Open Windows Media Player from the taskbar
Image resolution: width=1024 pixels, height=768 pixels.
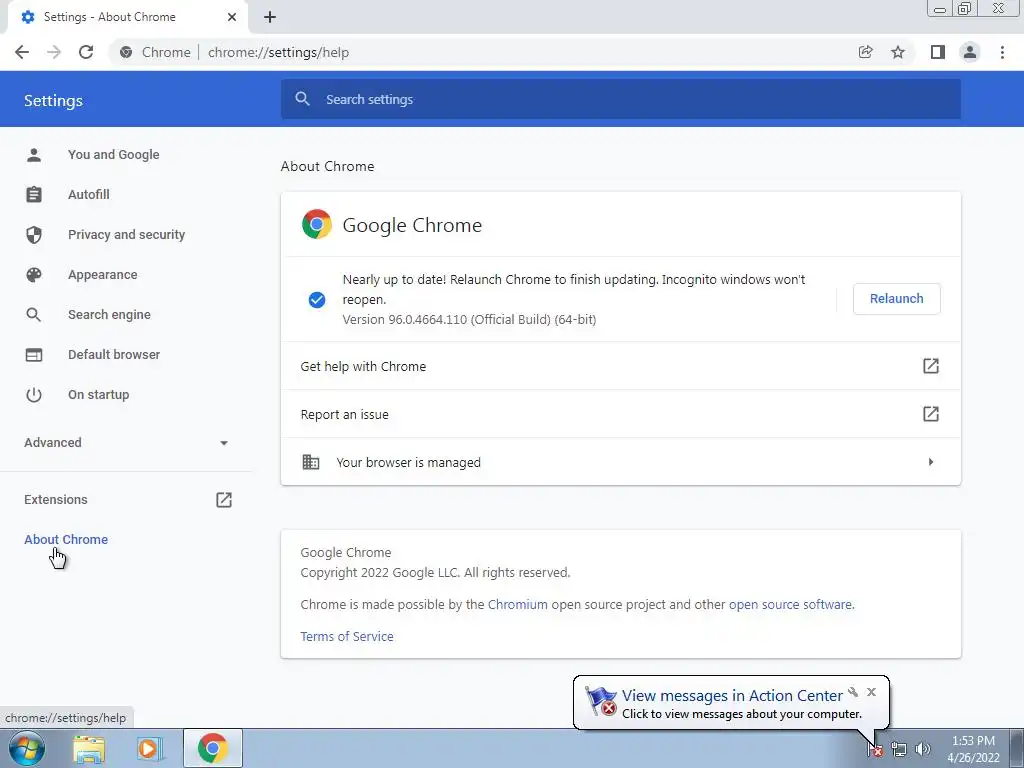[150, 749]
